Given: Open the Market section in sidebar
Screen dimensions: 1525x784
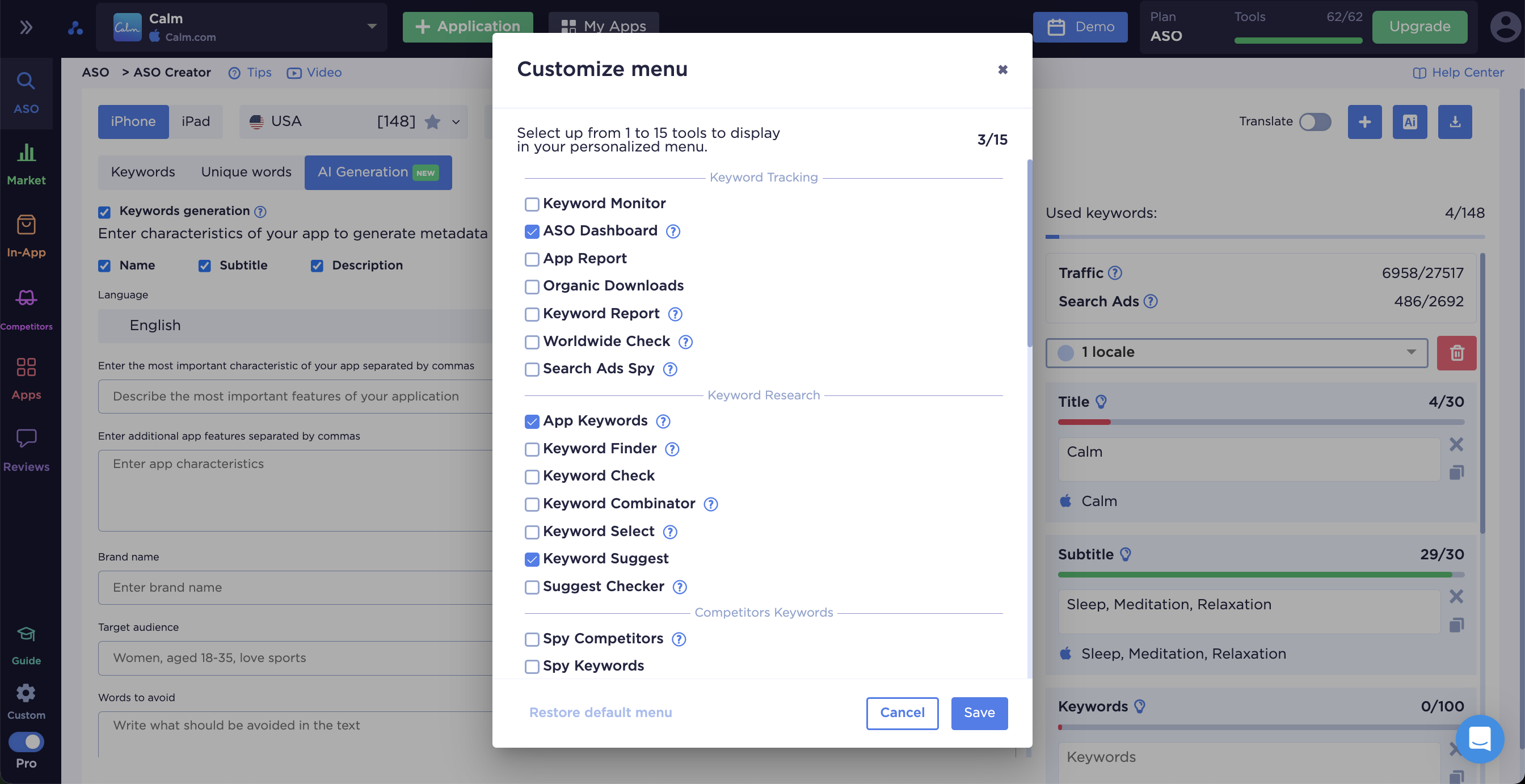Looking at the screenshot, I should click(26, 164).
